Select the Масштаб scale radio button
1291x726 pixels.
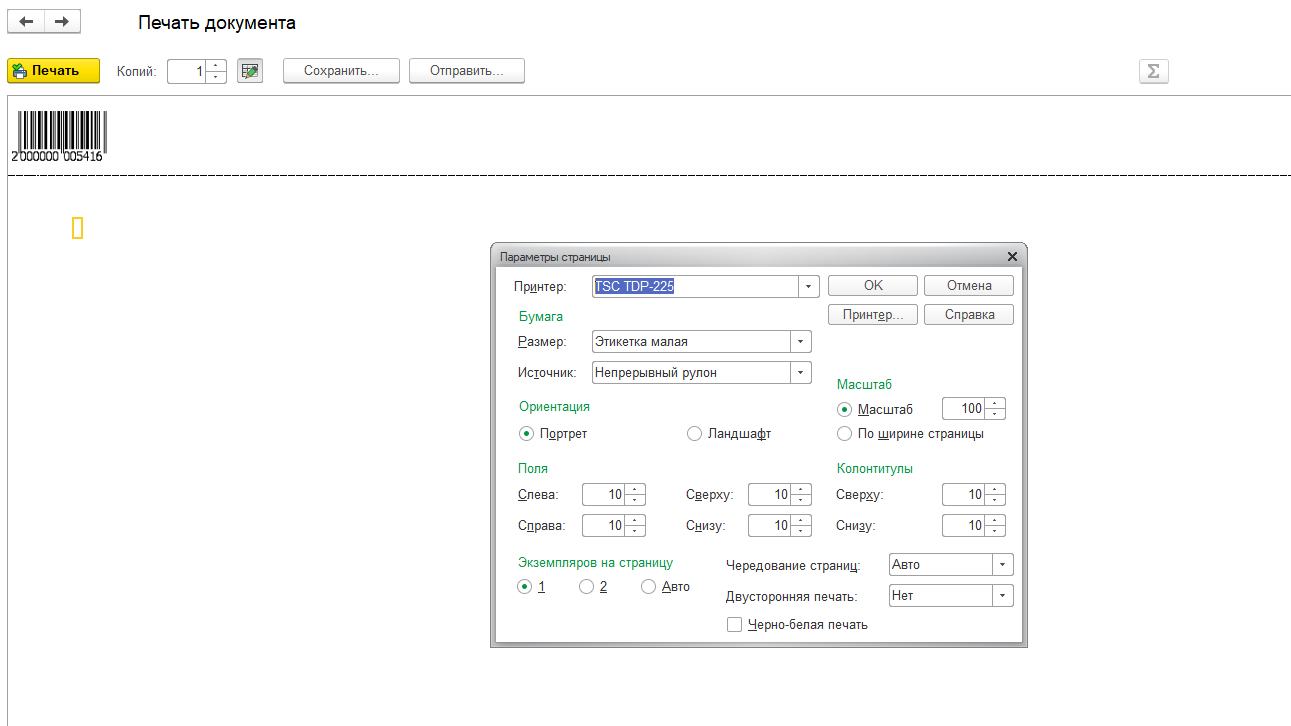coord(845,409)
